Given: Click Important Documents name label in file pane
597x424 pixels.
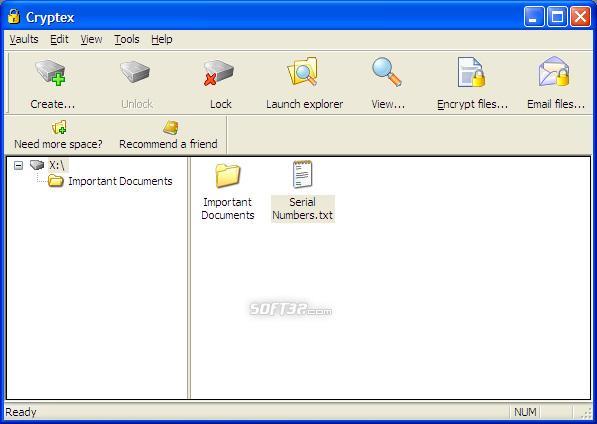Looking at the screenshot, I should (x=228, y=209).
